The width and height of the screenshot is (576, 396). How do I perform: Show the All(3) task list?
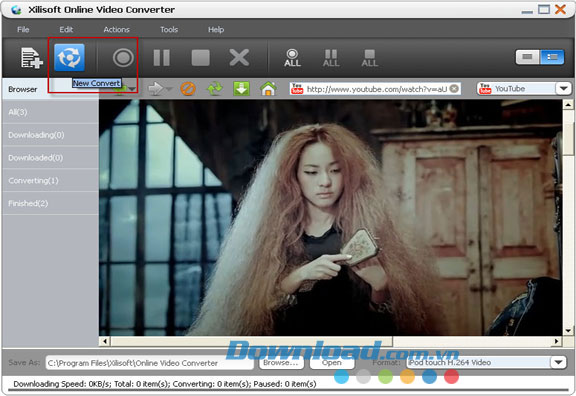click(50, 112)
